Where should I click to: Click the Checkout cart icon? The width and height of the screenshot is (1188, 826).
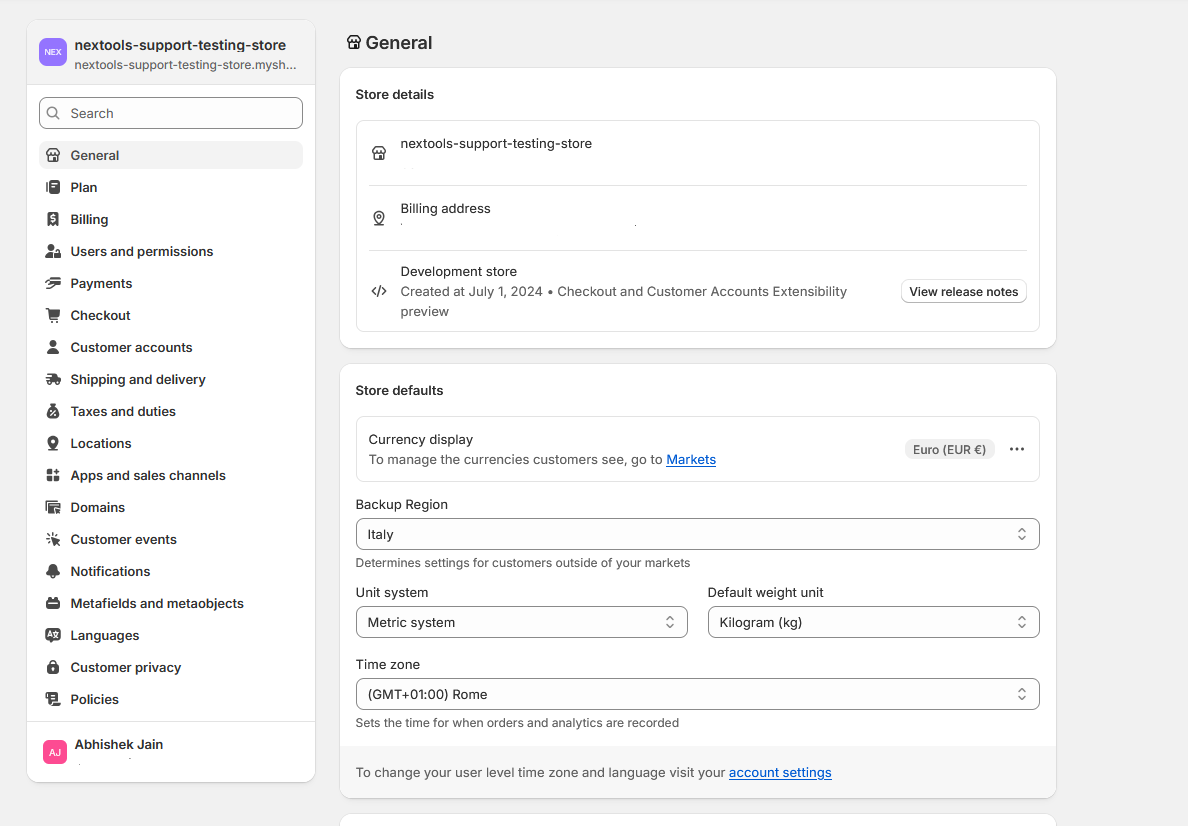click(53, 315)
